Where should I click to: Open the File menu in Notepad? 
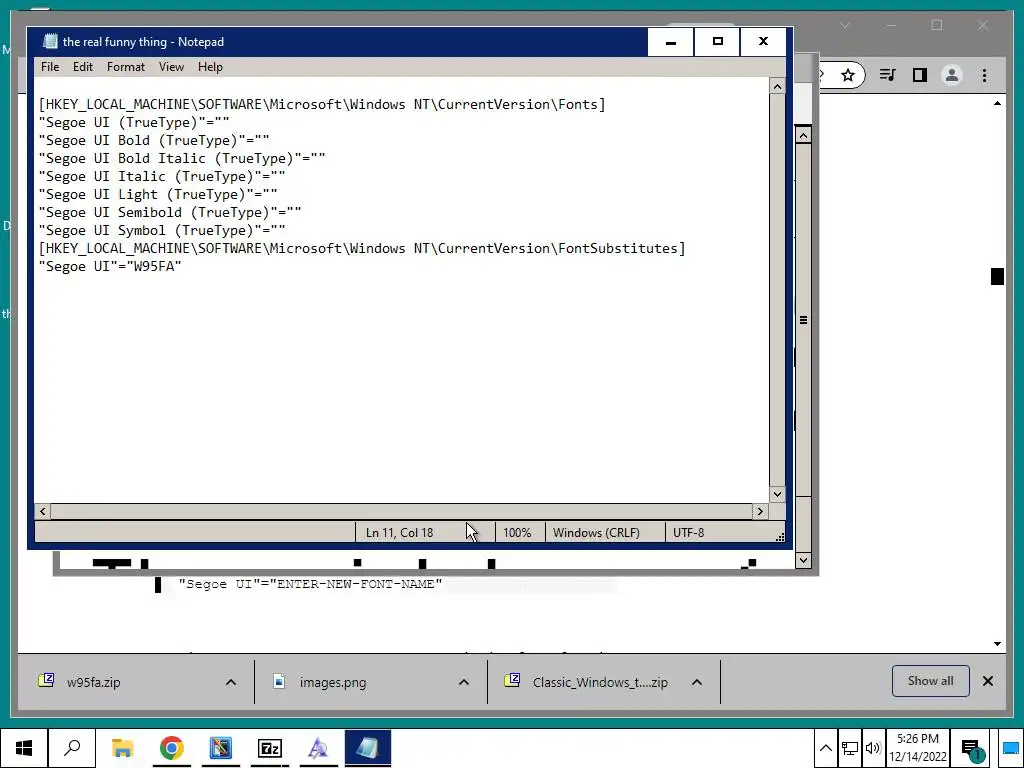point(50,67)
